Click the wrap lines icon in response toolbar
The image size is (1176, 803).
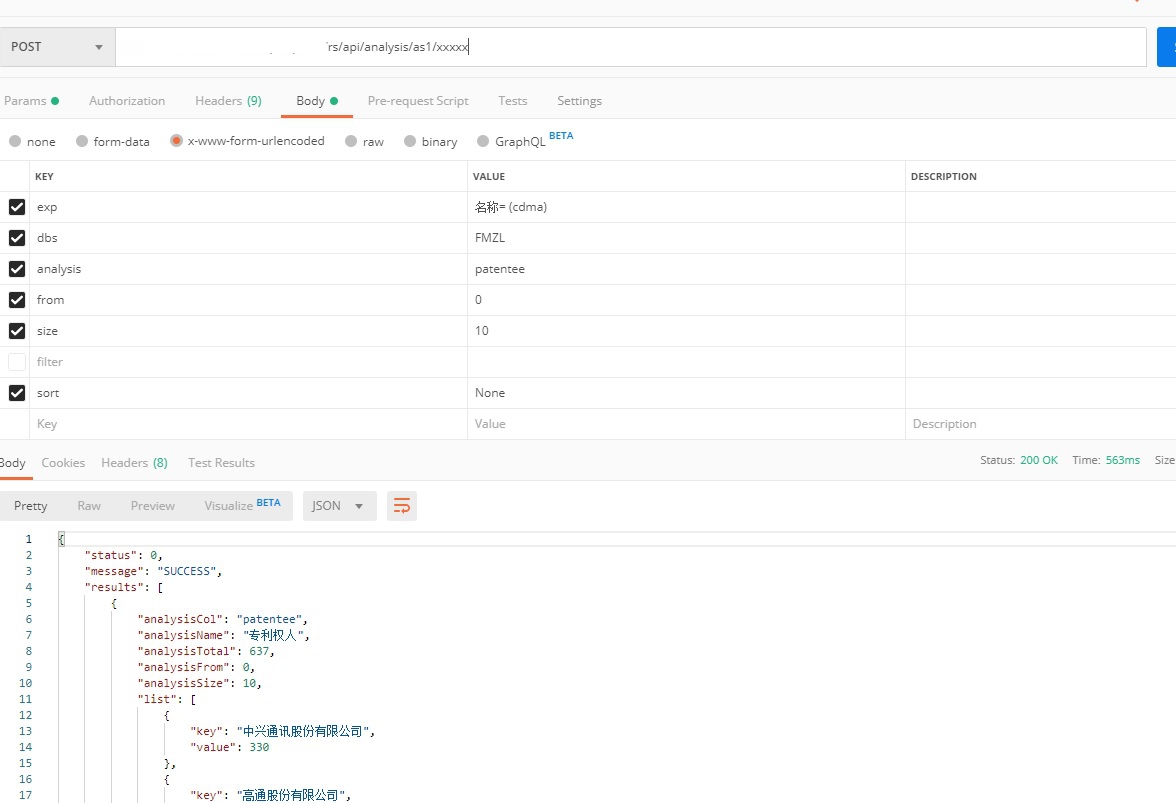click(x=402, y=506)
